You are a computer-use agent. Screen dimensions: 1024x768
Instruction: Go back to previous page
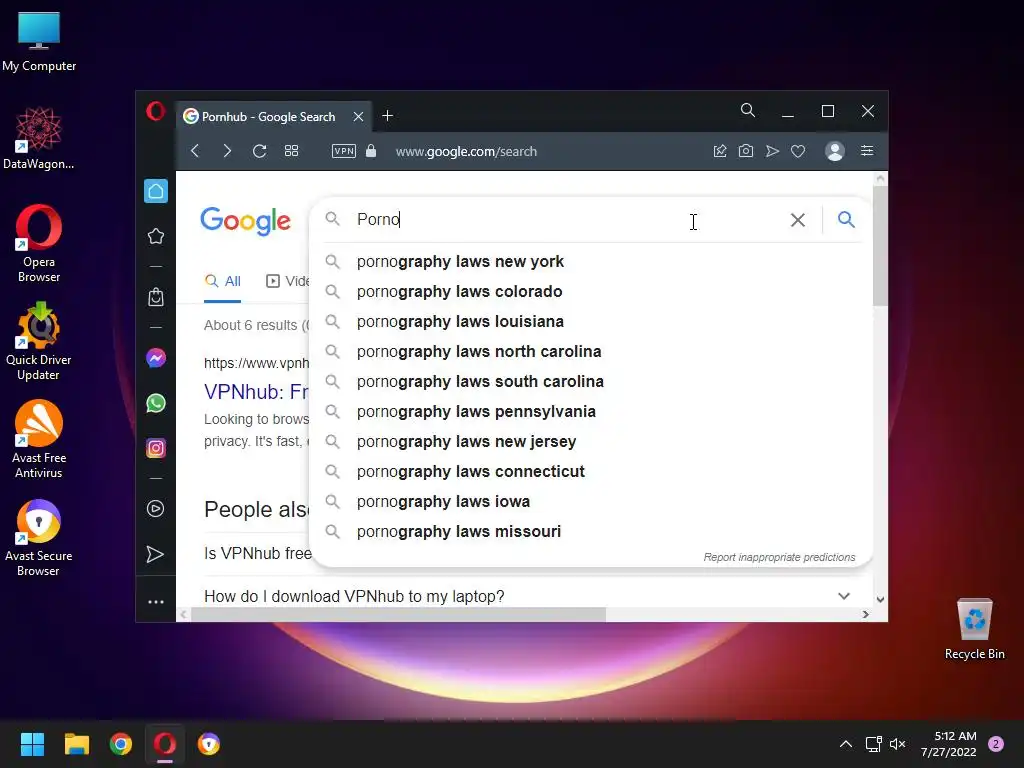click(195, 151)
